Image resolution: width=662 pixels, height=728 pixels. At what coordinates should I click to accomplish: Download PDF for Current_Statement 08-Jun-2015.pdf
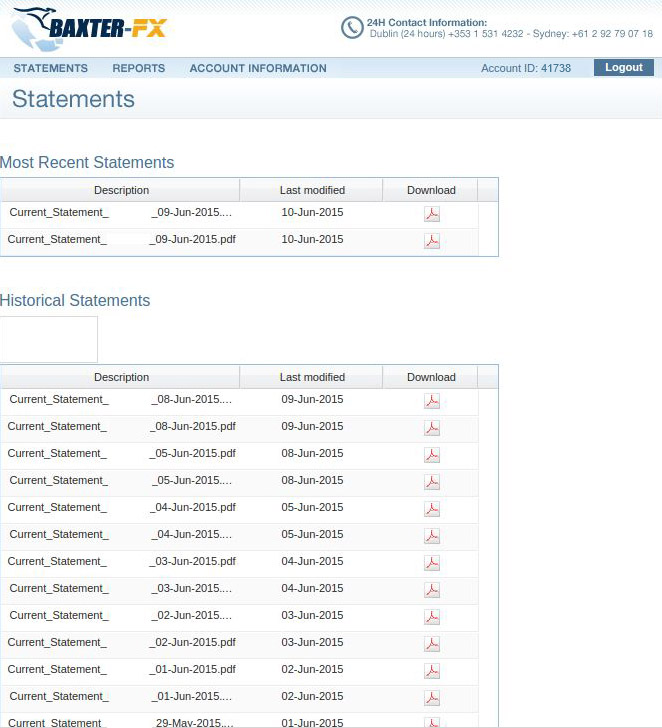point(432,429)
